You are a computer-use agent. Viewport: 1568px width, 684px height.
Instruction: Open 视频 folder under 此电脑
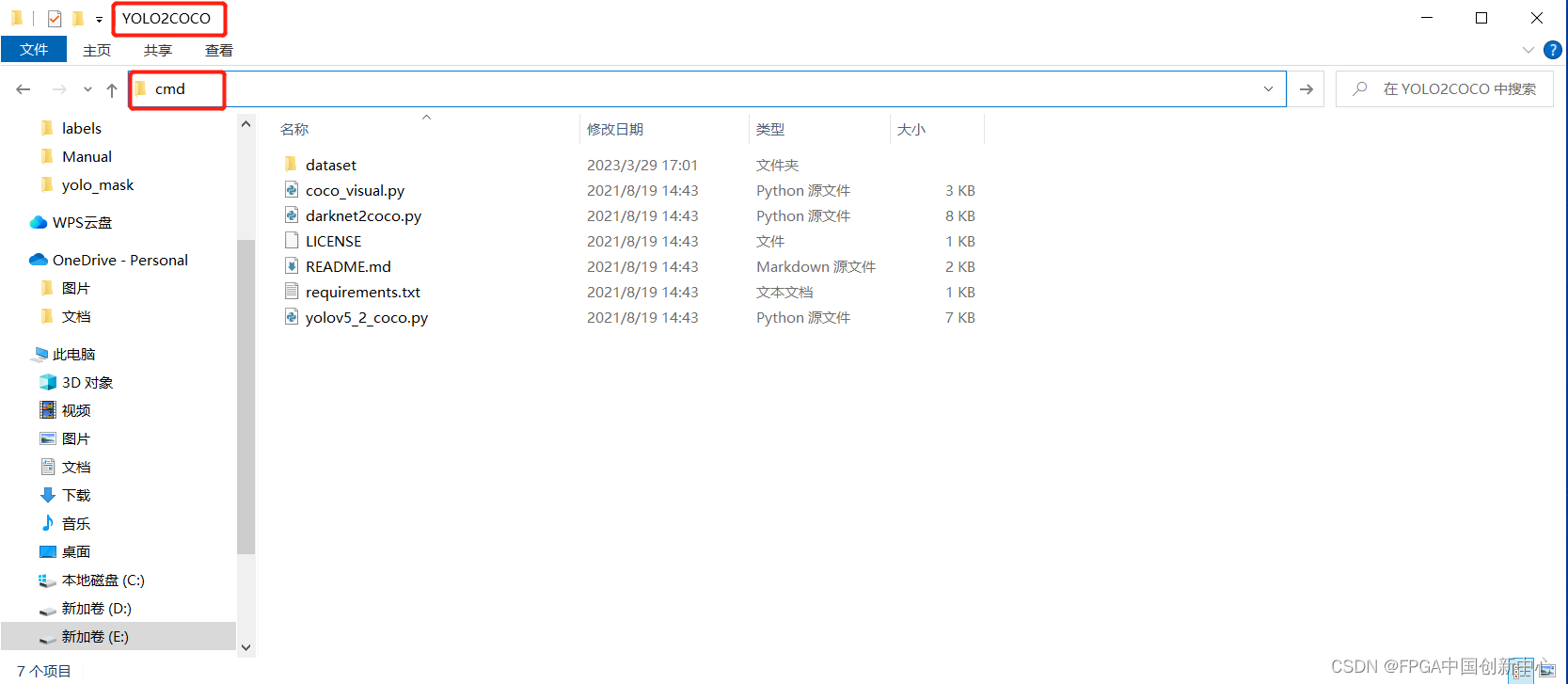76,410
